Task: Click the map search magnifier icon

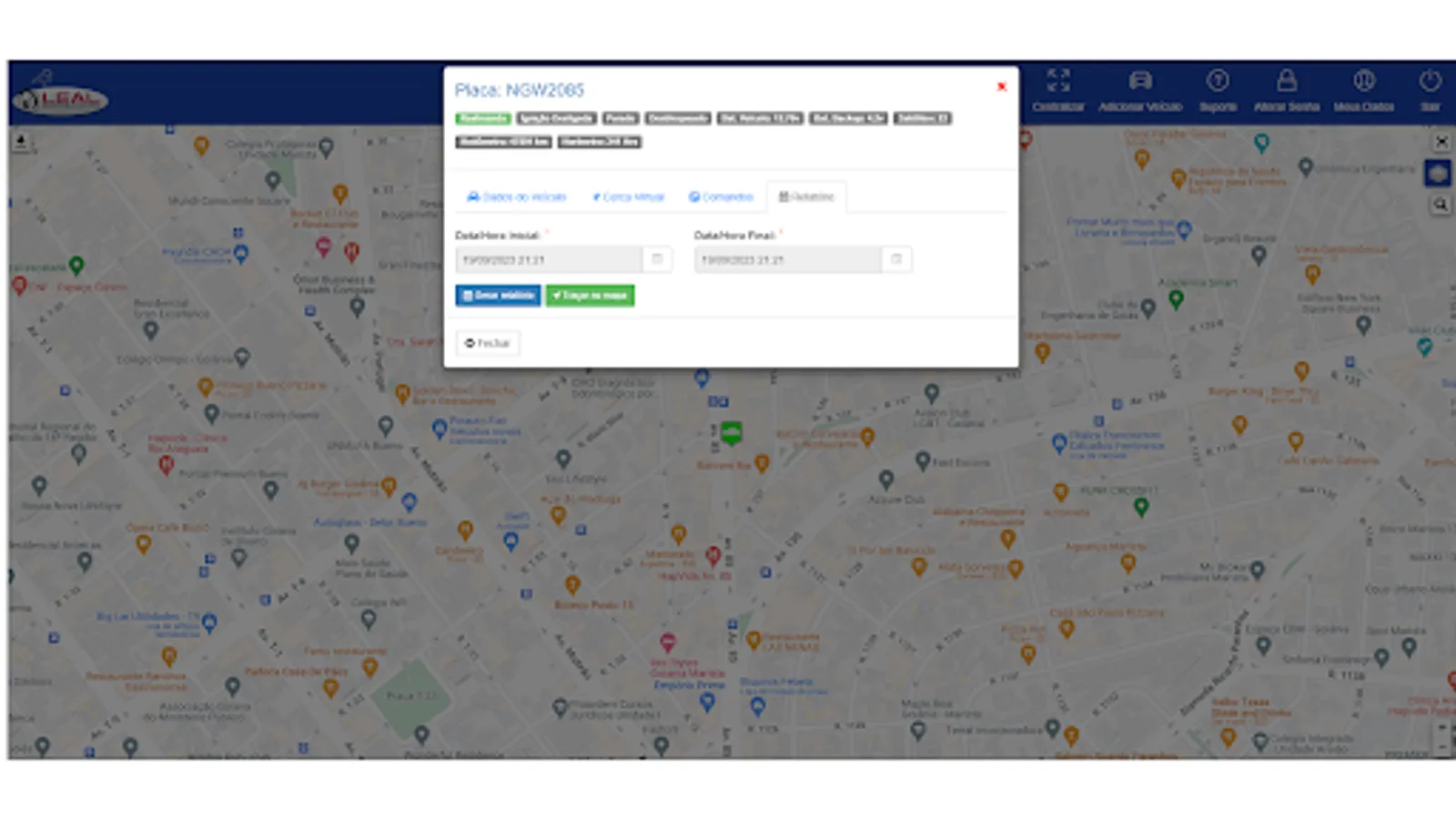Action: 1441,205
